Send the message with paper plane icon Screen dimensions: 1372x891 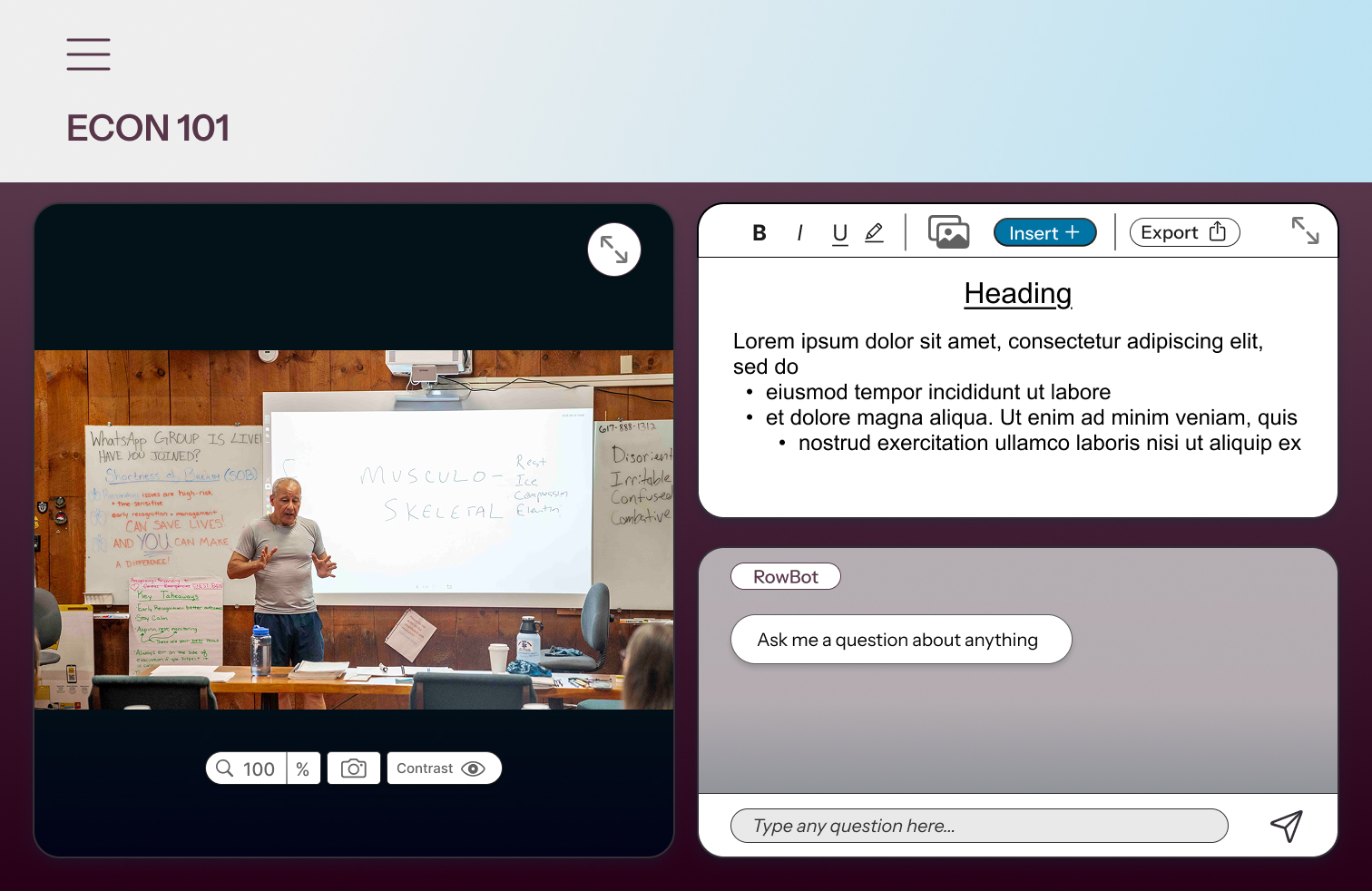1286,826
